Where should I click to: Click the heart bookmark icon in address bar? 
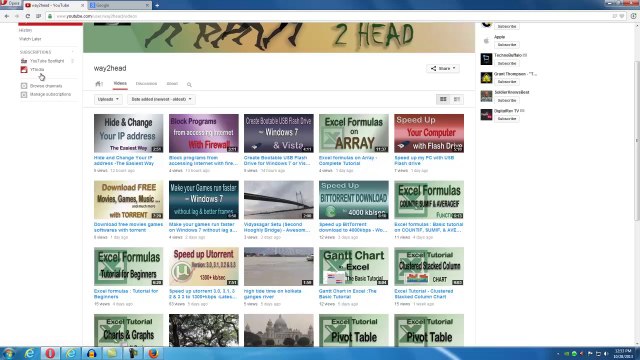point(622,16)
